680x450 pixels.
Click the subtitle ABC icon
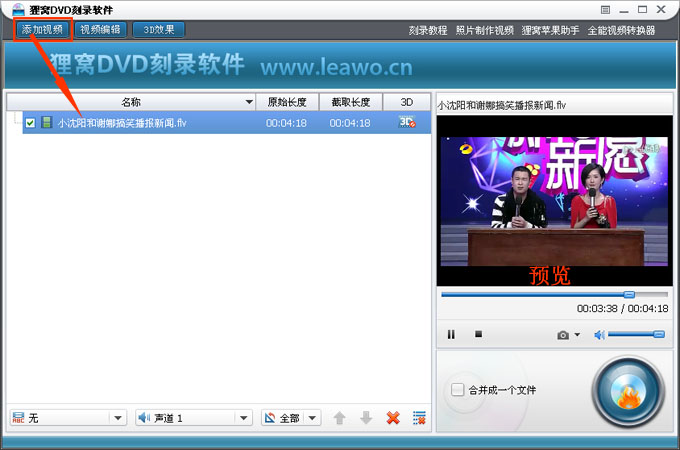[x=18, y=418]
